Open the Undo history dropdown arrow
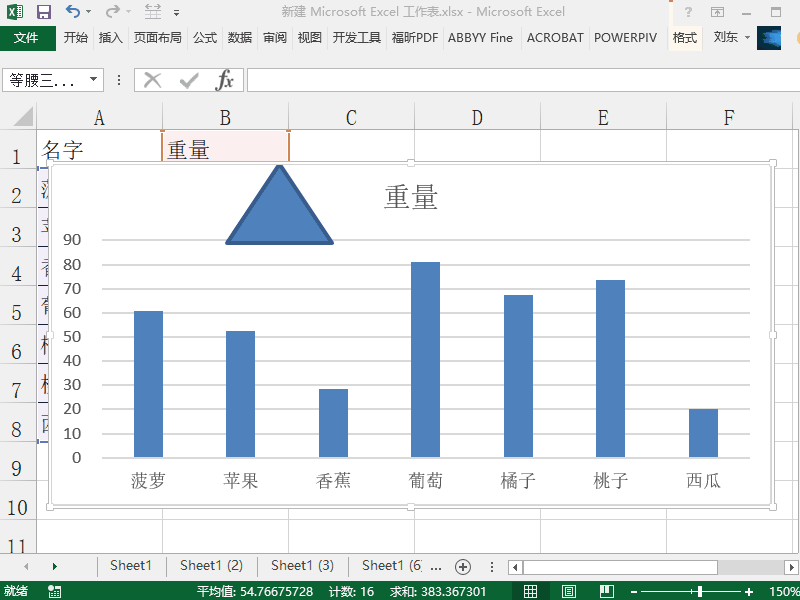 [x=89, y=12]
